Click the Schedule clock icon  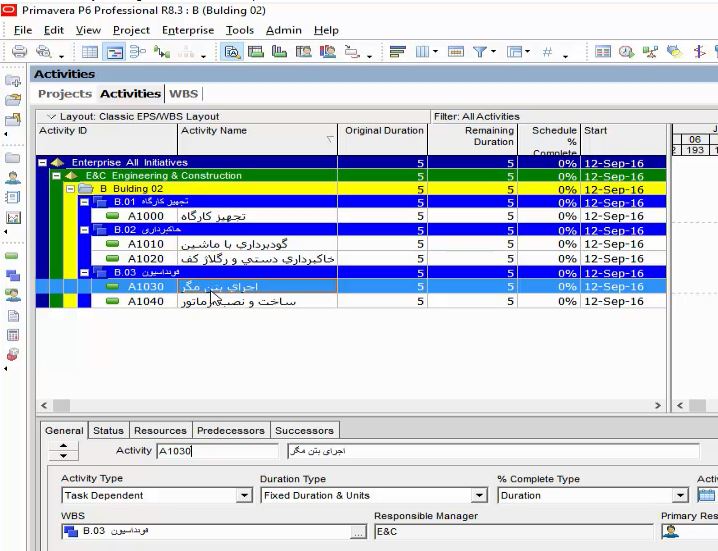(626, 52)
